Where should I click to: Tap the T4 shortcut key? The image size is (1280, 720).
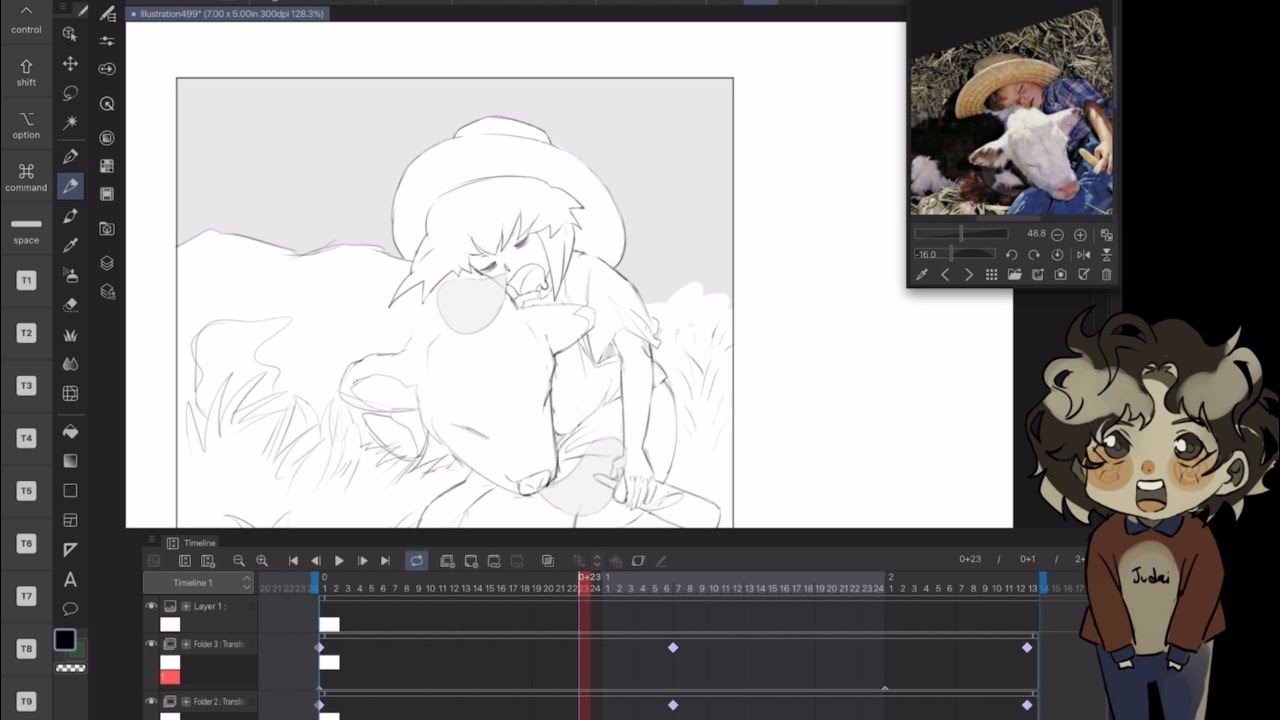26,438
